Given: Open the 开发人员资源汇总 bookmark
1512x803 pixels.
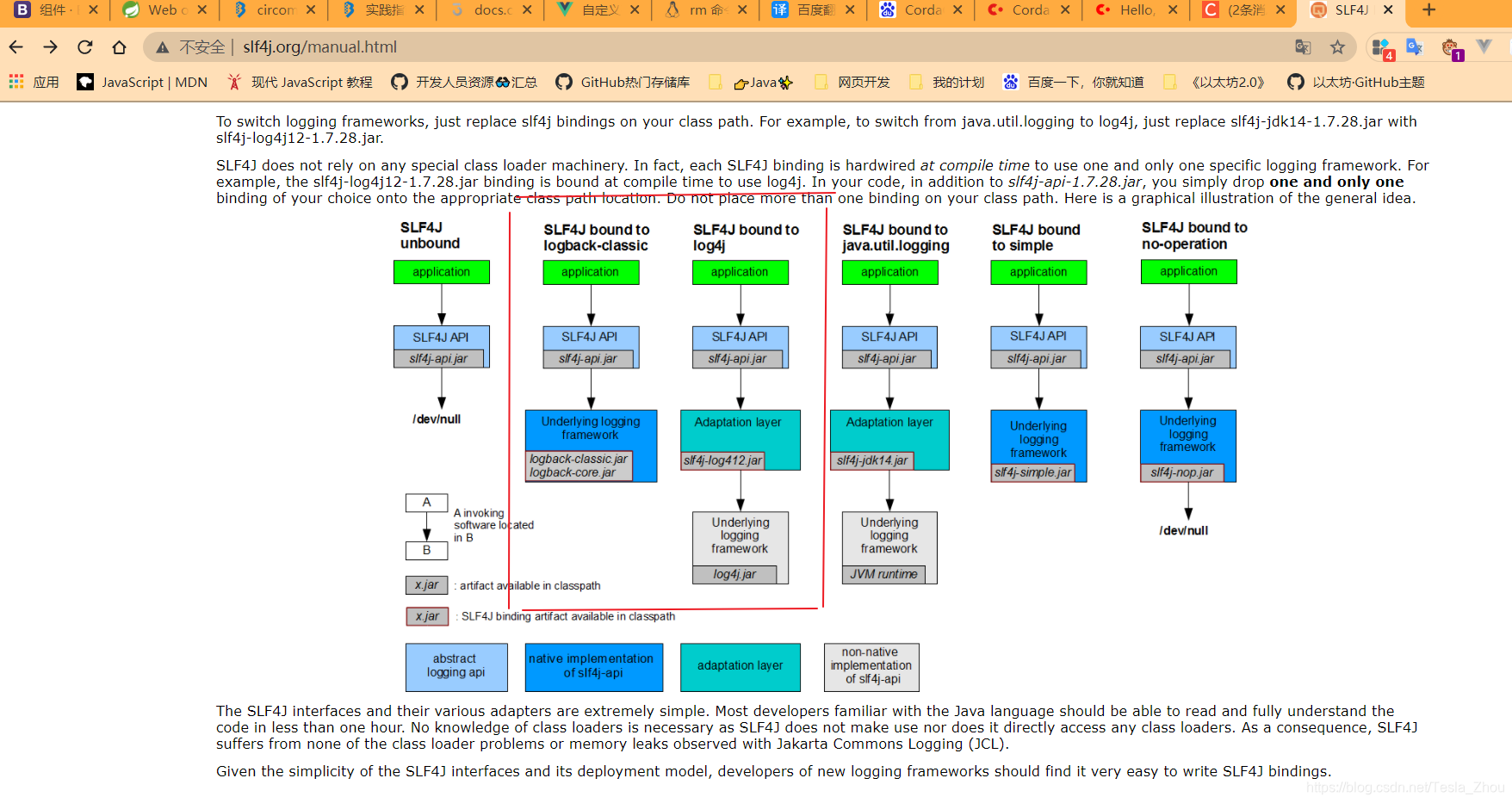Looking at the screenshot, I should [464, 82].
